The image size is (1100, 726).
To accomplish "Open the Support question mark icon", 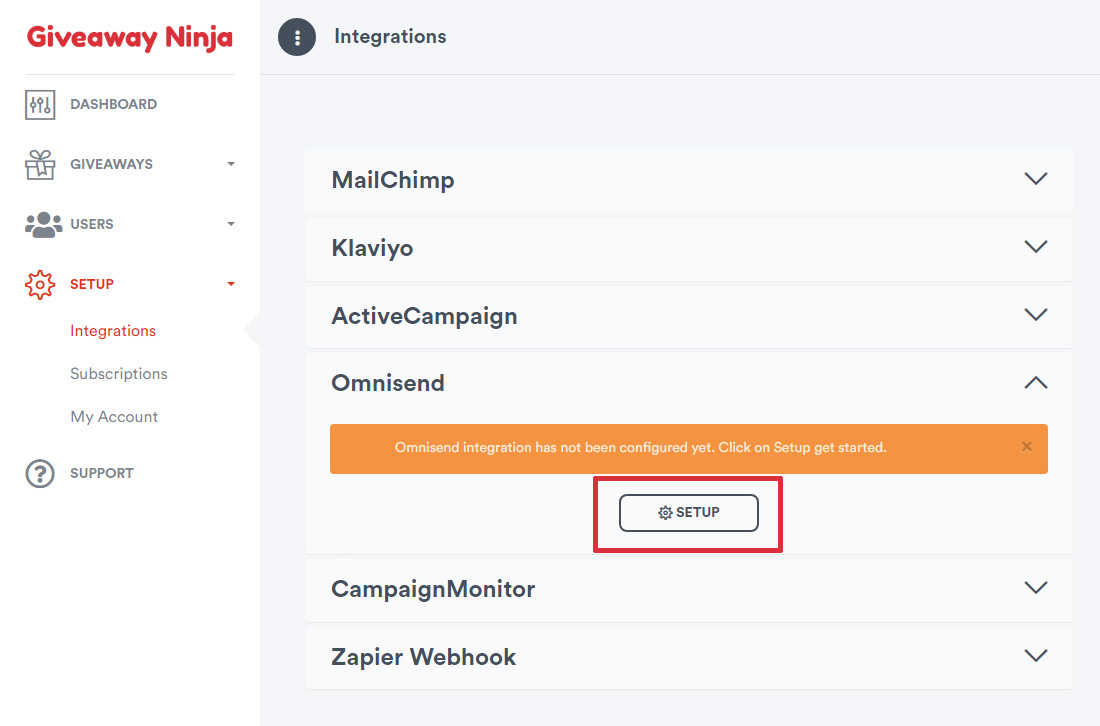I will point(40,473).
